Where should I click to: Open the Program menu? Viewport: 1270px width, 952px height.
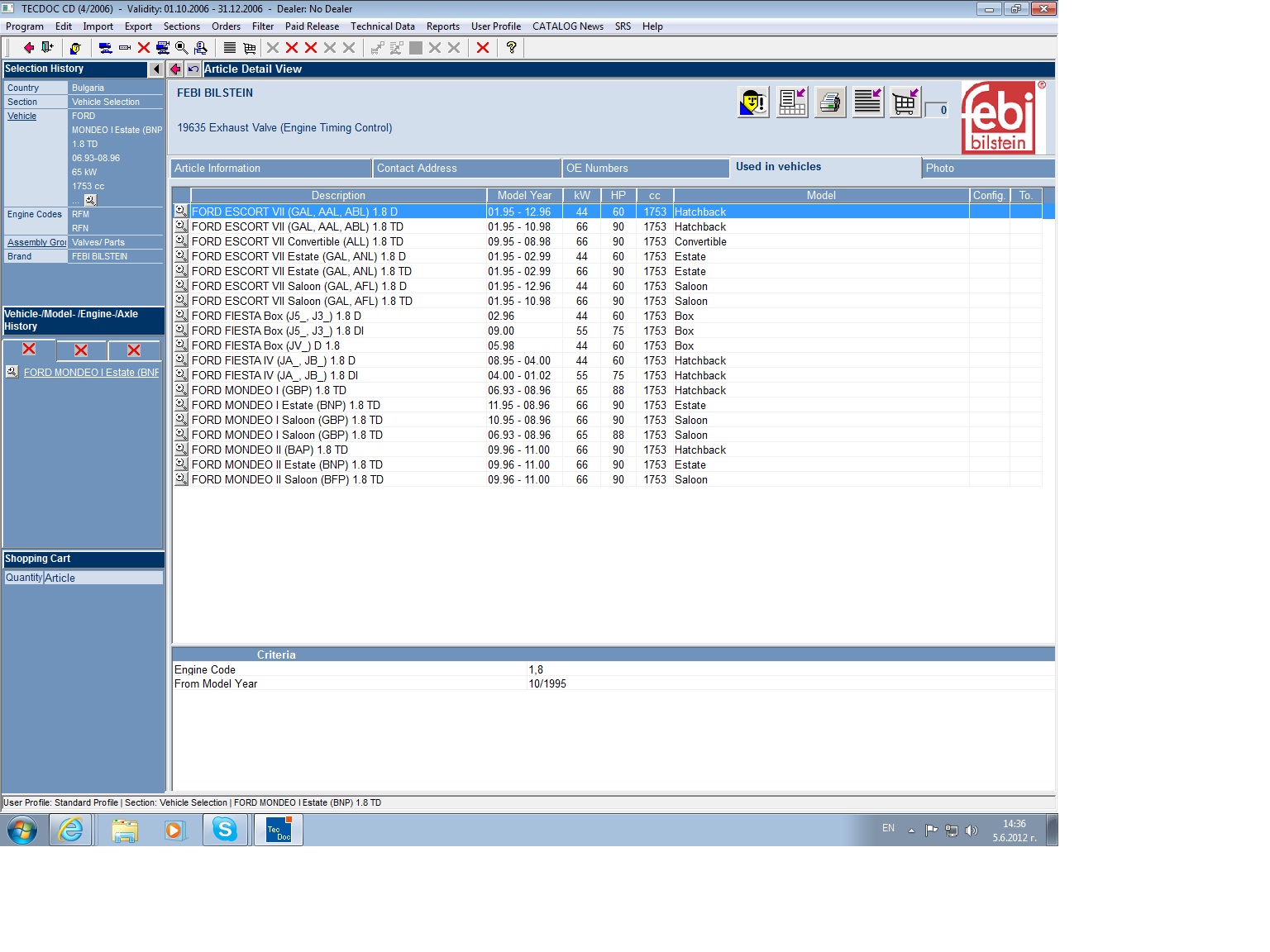(25, 26)
